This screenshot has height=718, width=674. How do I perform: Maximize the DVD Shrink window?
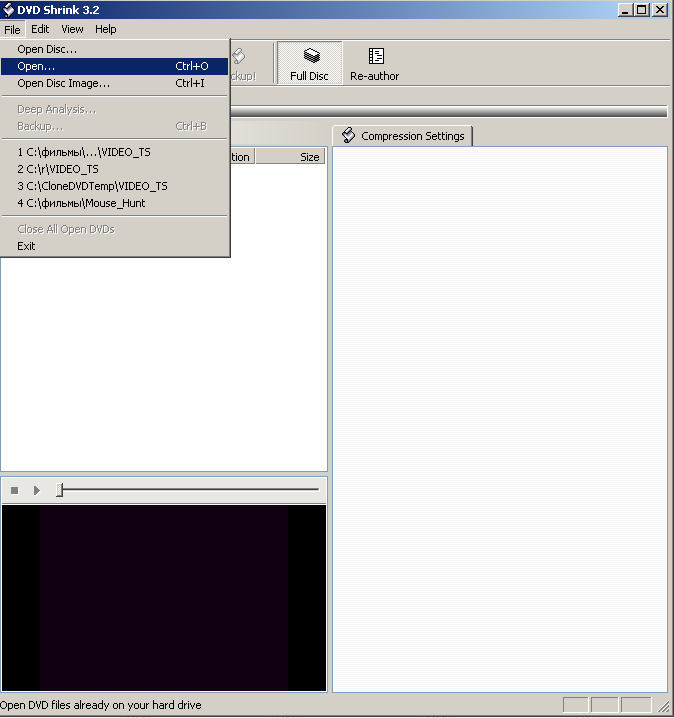(x=642, y=10)
